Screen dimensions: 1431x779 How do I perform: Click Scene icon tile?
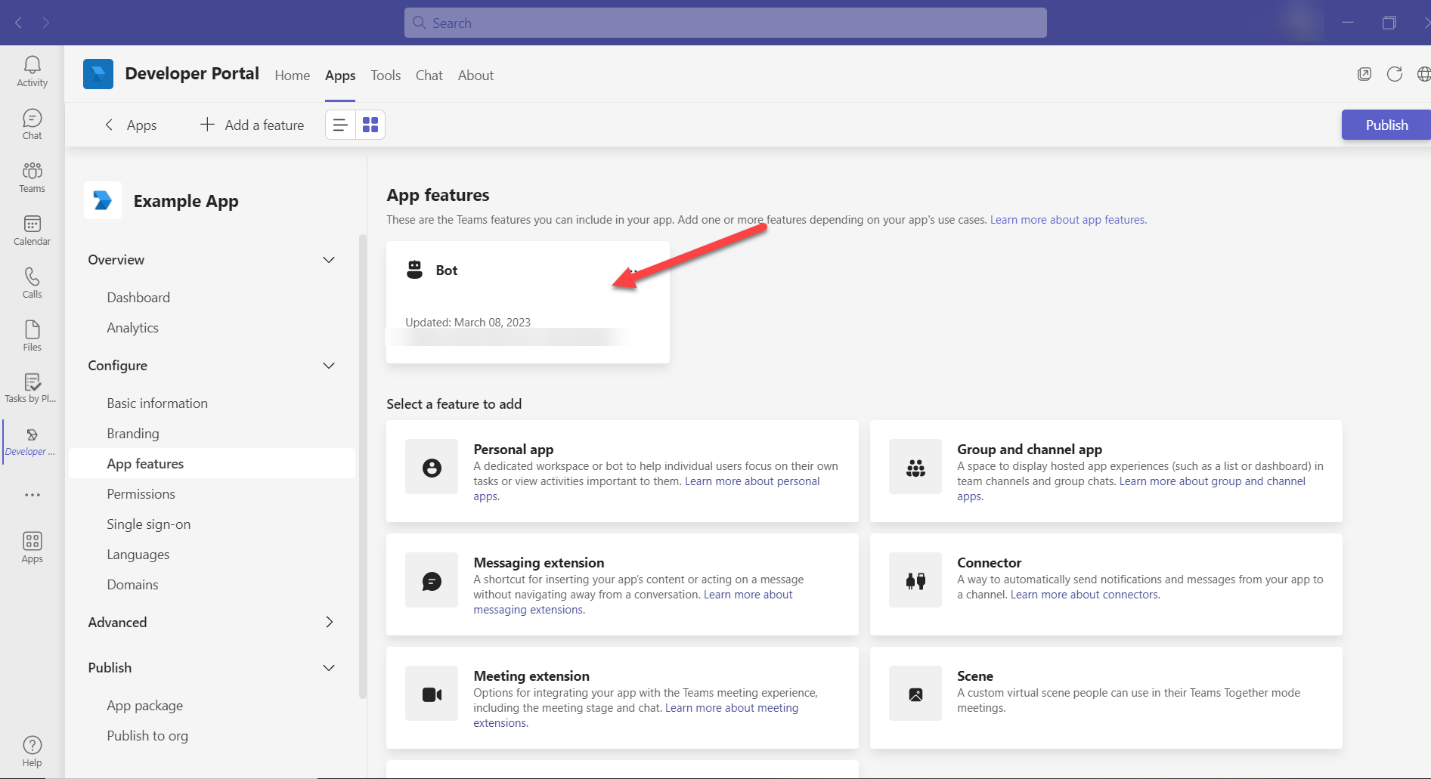(x=915, y=694)
